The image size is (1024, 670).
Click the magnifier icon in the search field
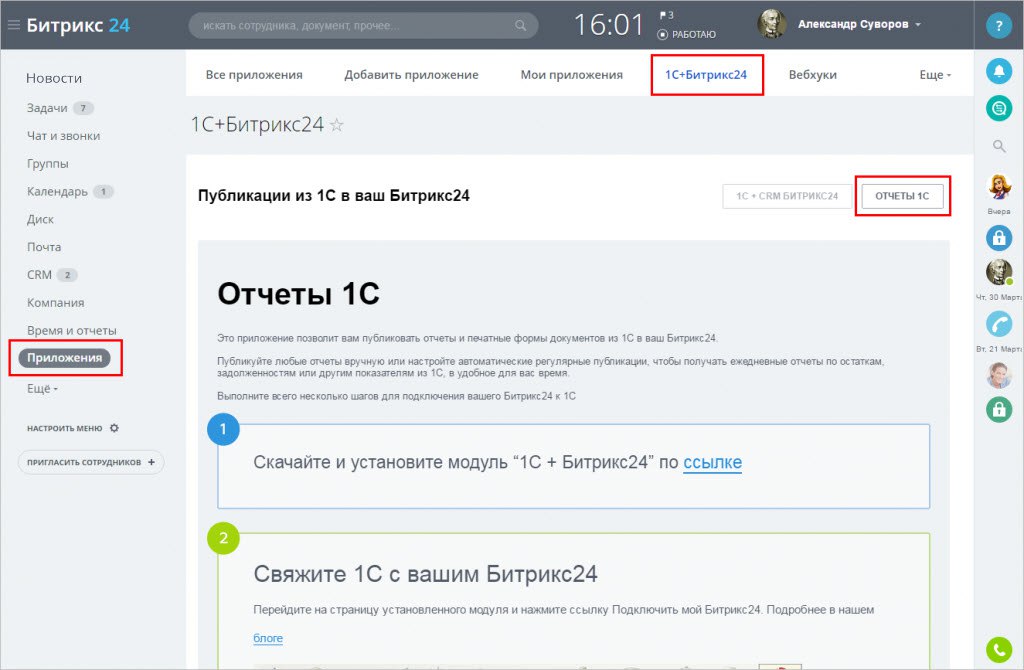pos(520,25)
